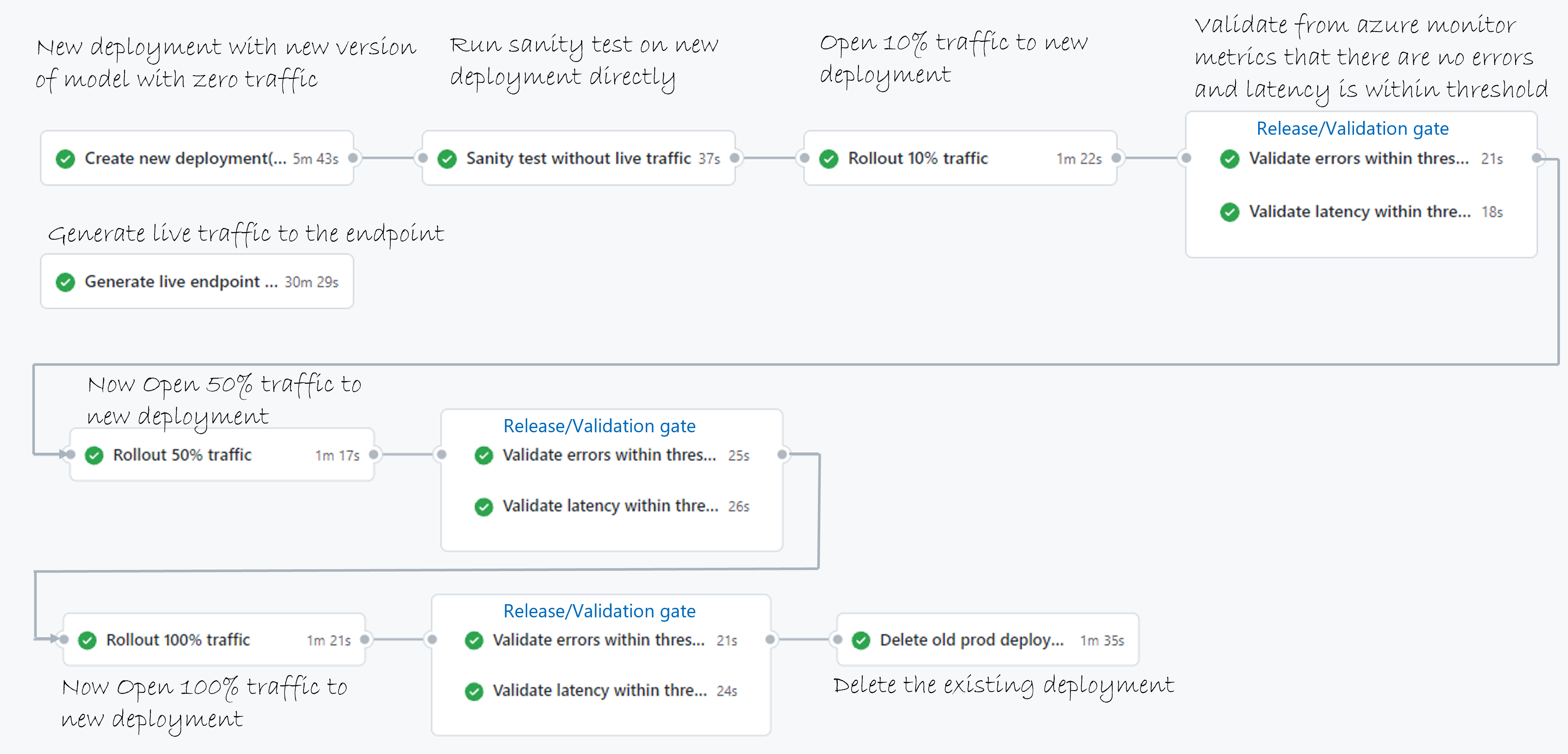Image resolution: width=1568 pixels, height=754 pixels.
Task: Click green check next to Rollout 10% traffic
Action: [829, 159]
